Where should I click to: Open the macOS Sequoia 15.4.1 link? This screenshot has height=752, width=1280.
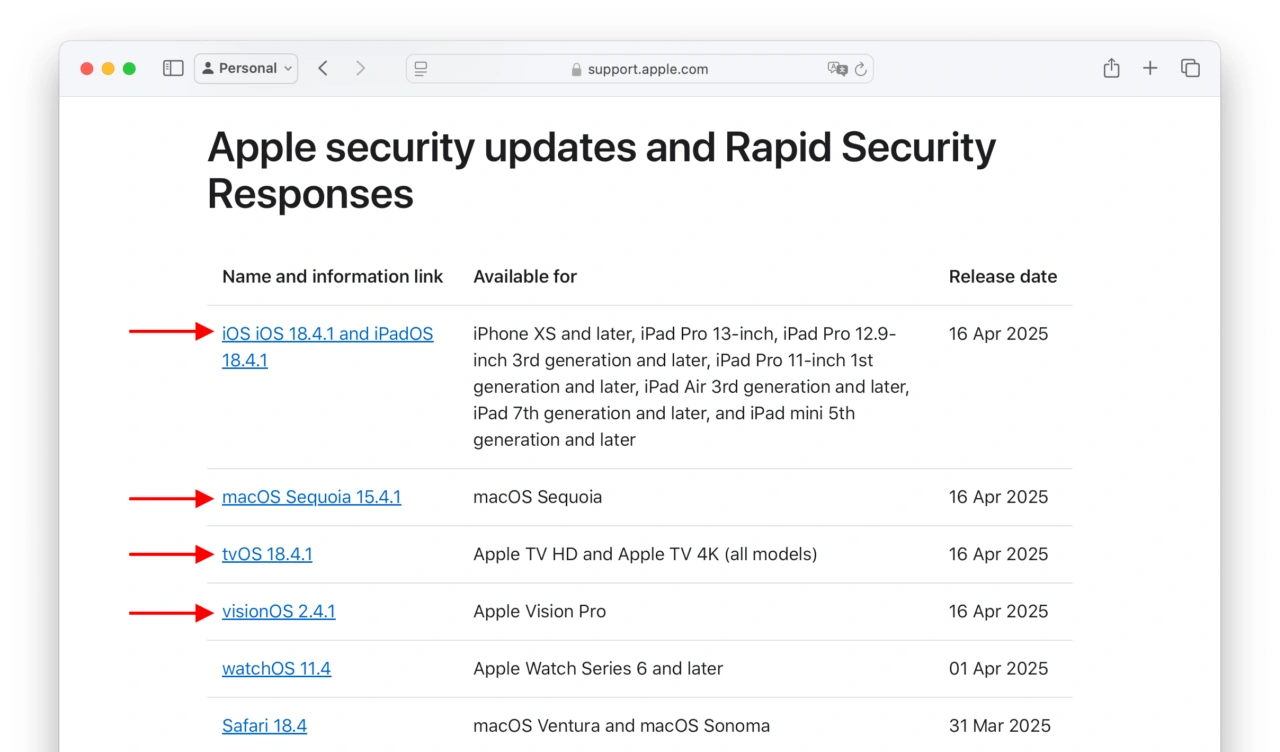point(311,497)
